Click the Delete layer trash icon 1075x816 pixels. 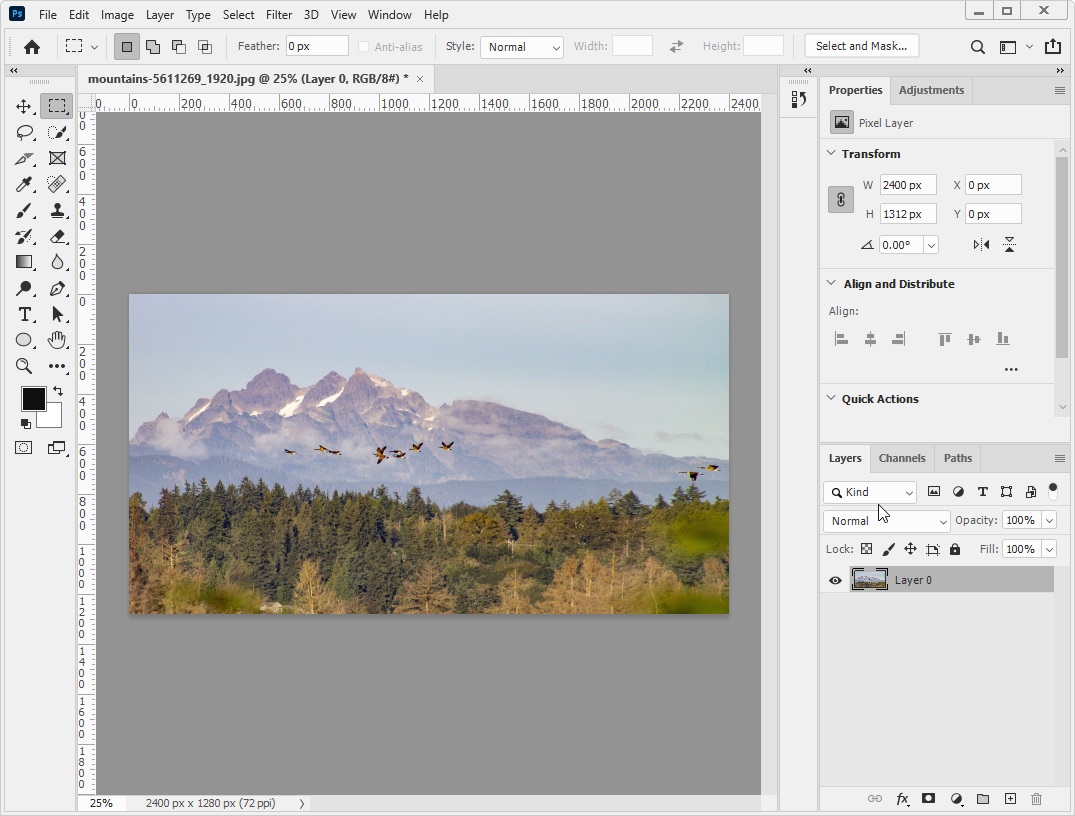[x=1037, y=799]
